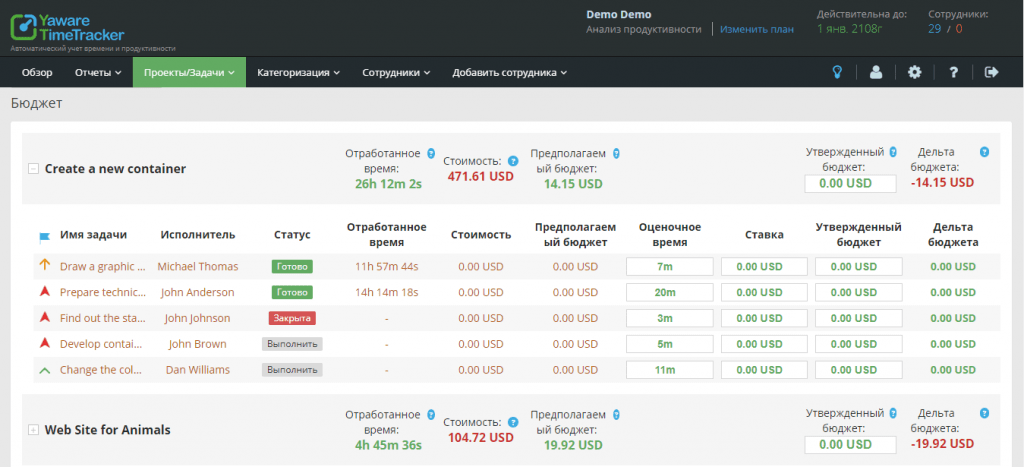Open the Отчеты dropdown menu

click(x=98, y=72)
